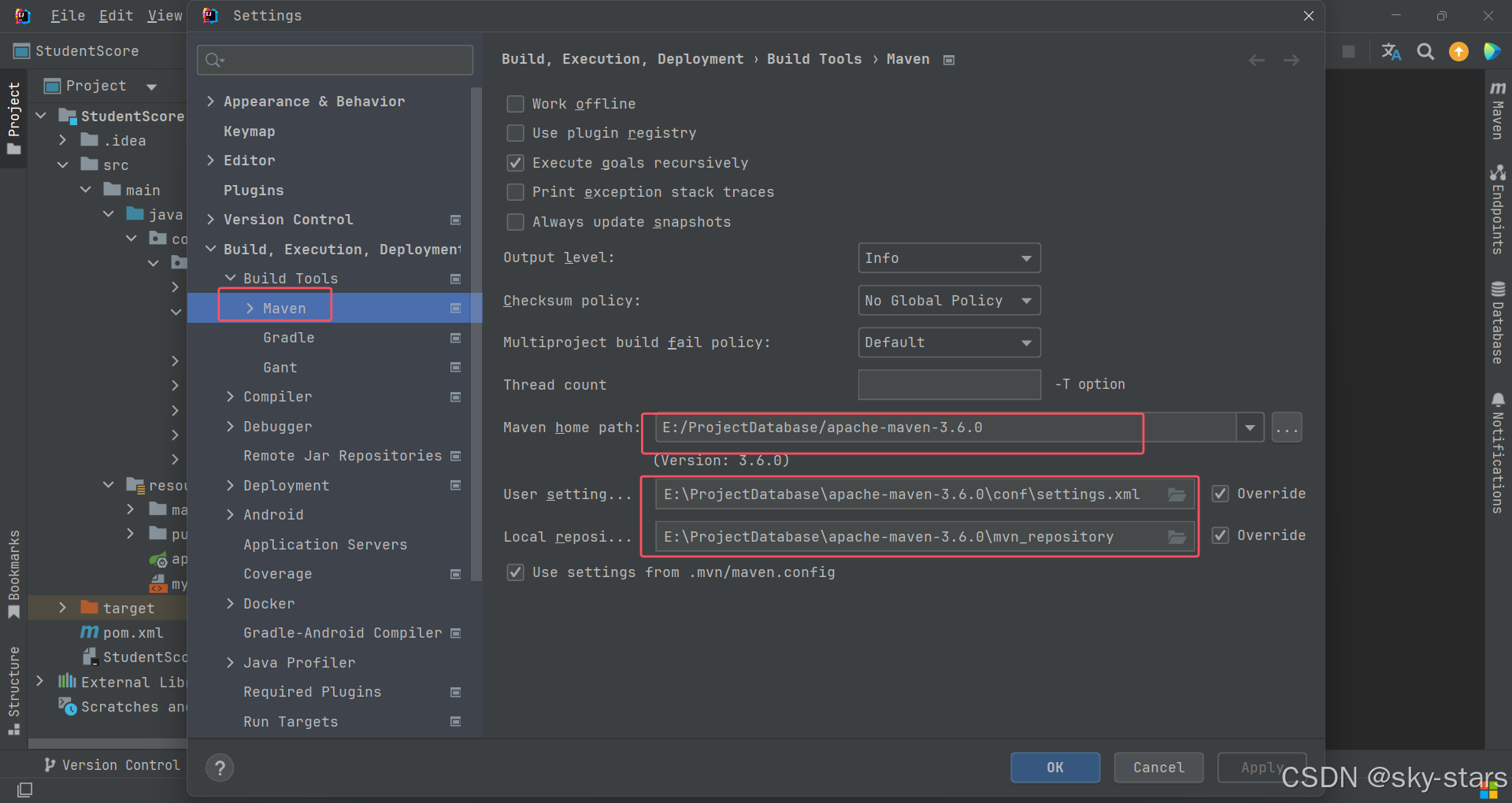Image resolution: width=1512 pixels, height=803 pixels.
Task: Open Version Control tab at bottom
Action: [x=112, y=765]
